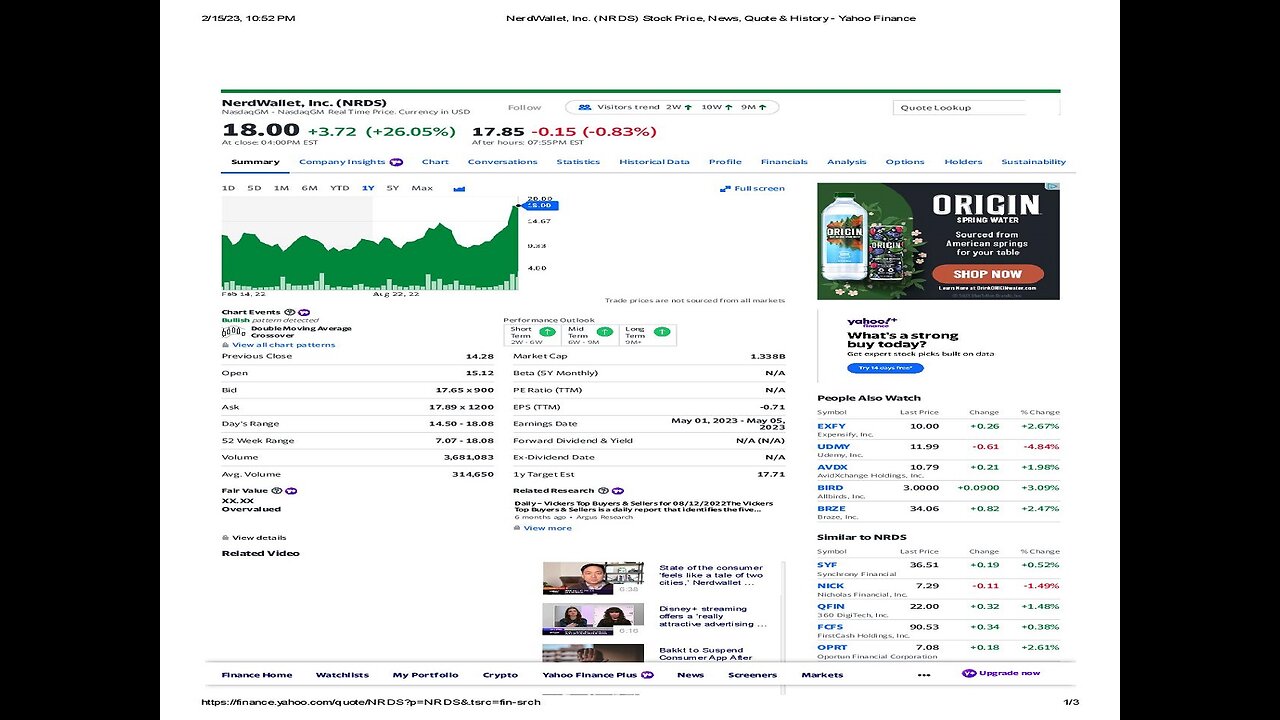Screen dimensions: 1280x720
Task: Select the 5D chart range
Action: (x=254, y=188)
